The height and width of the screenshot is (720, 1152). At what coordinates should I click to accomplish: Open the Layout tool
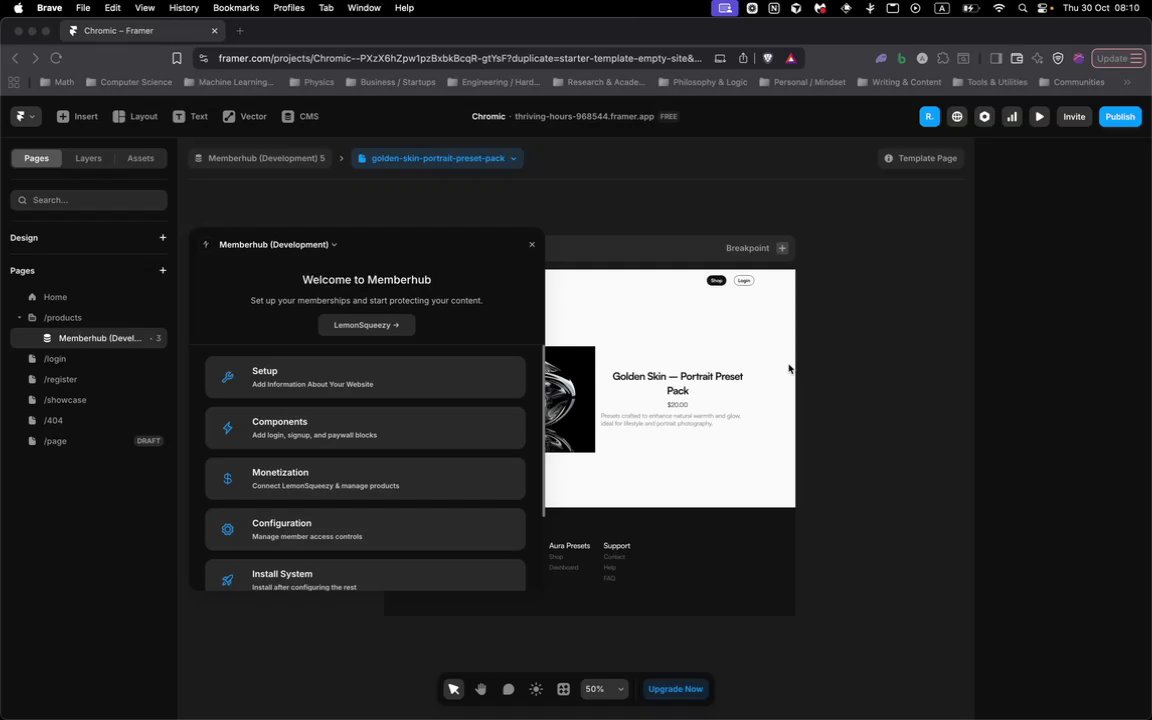coord(135,116)
